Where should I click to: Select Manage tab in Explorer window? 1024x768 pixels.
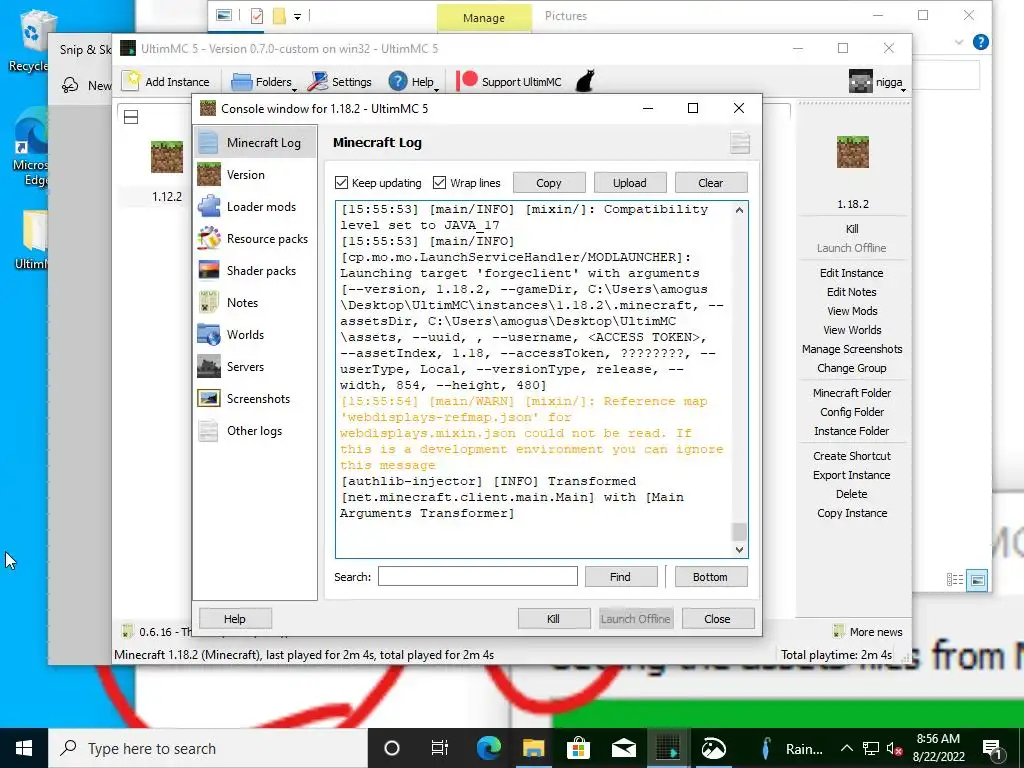484,18
